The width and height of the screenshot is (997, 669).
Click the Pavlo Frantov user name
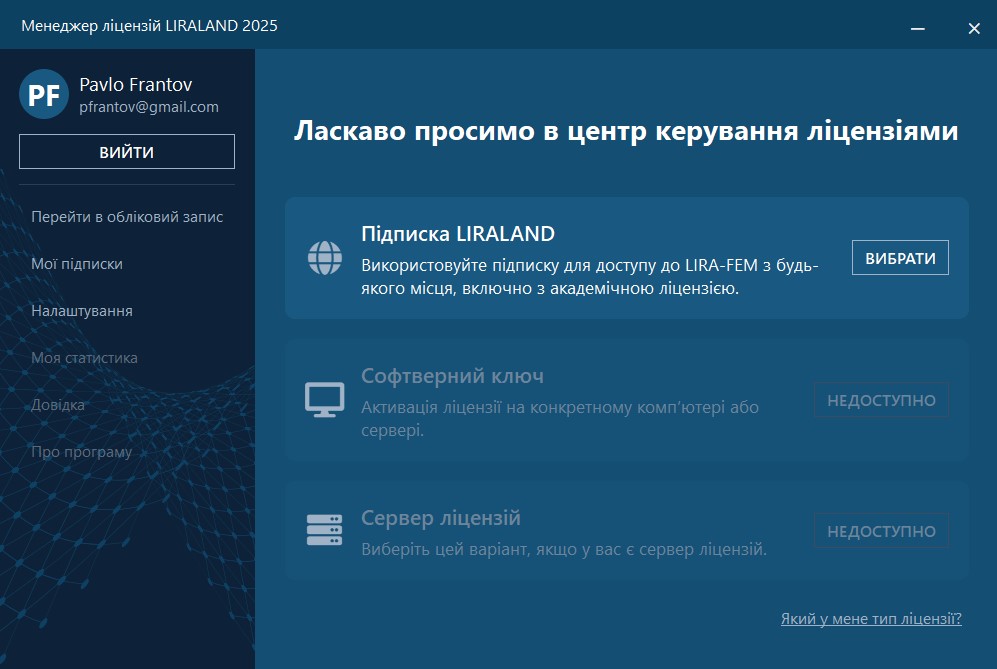135,85
